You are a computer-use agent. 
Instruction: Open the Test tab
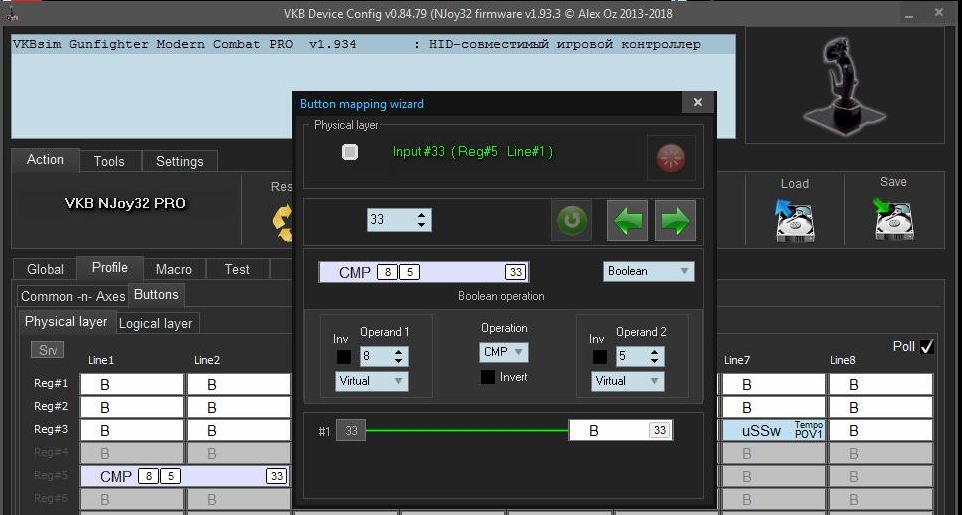point(237,269)
